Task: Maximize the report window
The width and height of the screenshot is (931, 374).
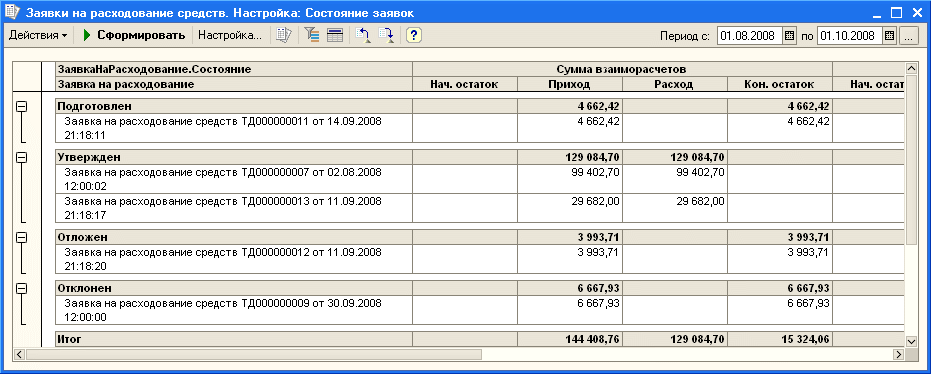Action: click(897, 12)
